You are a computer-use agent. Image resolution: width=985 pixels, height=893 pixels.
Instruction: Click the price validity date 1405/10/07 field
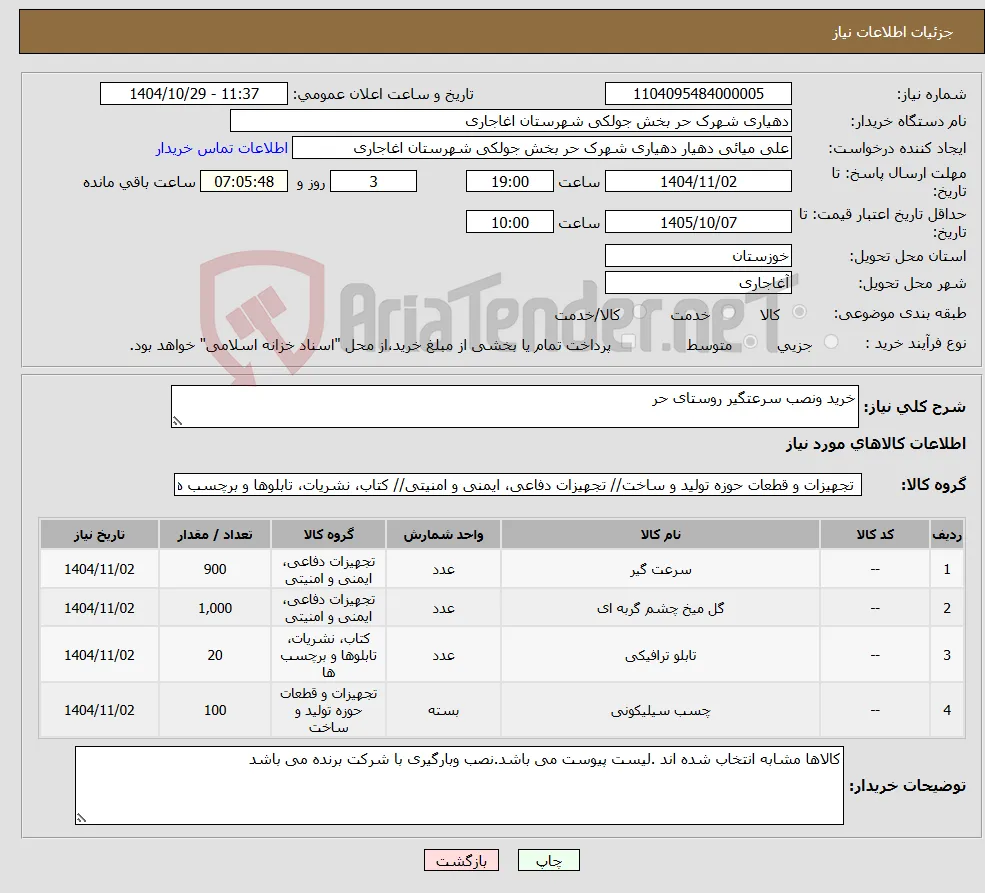click(x=698, y=222)
